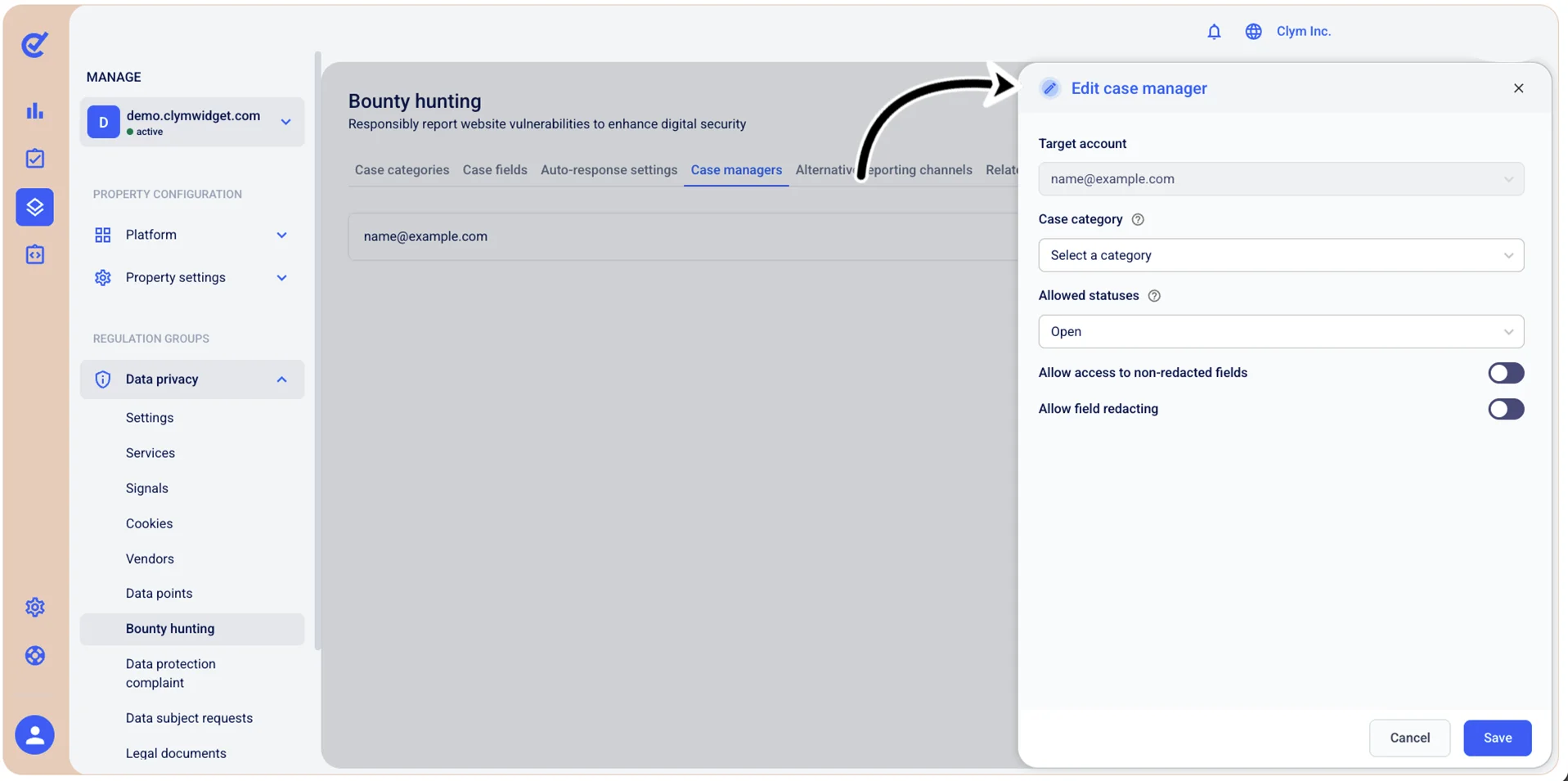Select the layers manage sidebar icon
Screen dimensions: 1568x781
(x=34, y=207)
